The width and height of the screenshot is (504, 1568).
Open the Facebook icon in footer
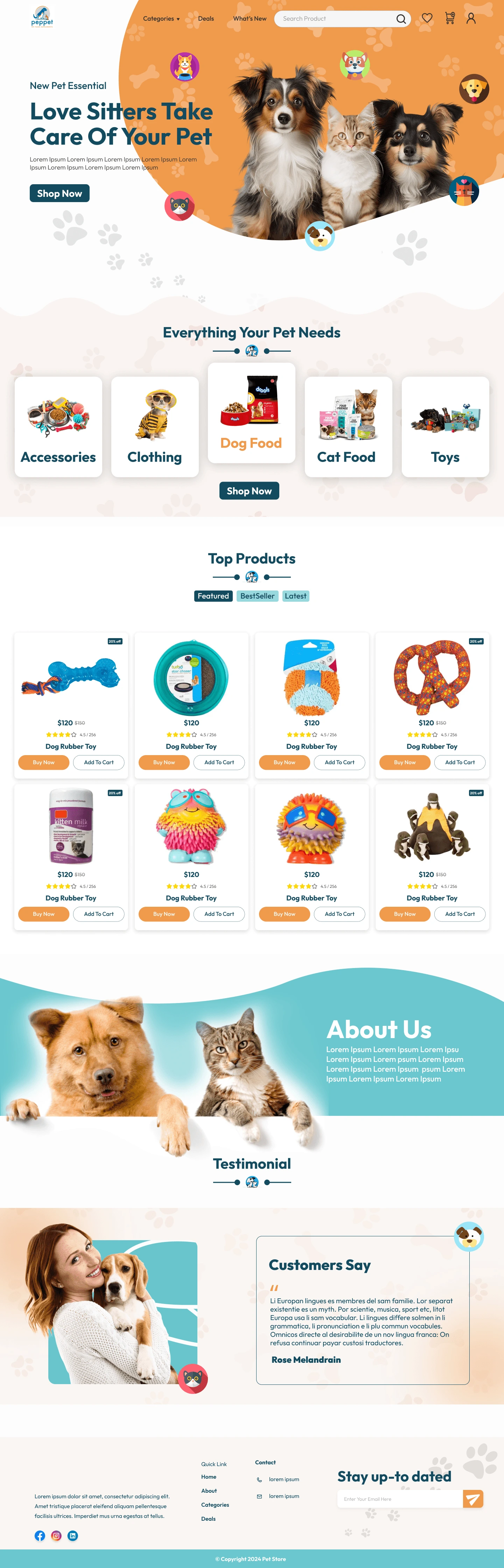tap(40, 1536)
